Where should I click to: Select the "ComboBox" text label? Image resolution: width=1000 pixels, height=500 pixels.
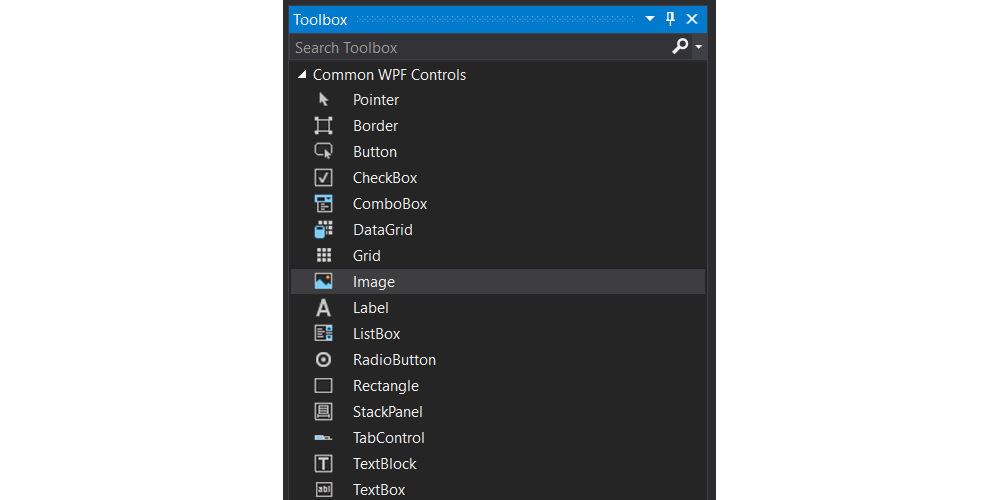390,204
